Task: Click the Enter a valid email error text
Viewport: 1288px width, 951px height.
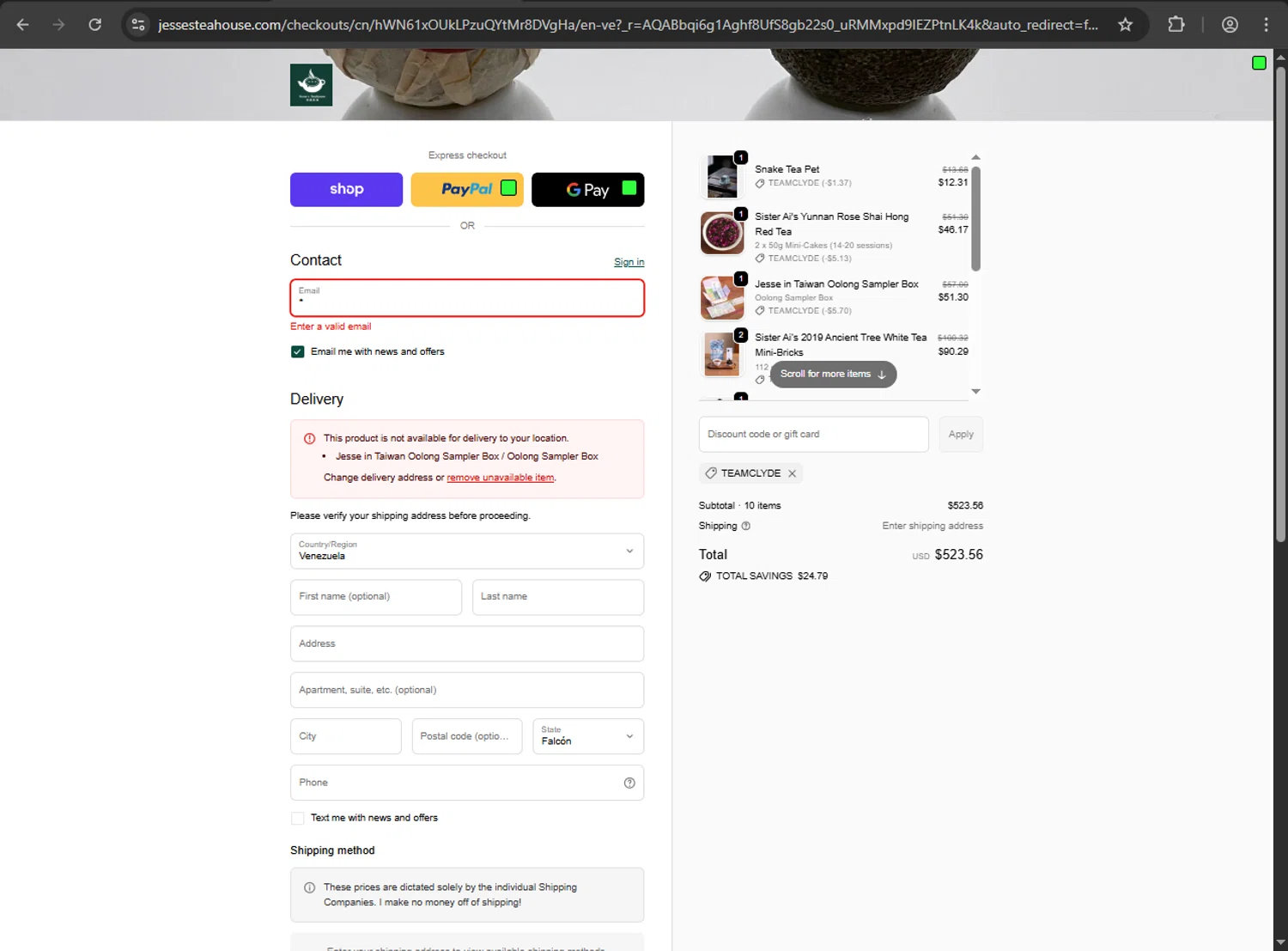Action: pyautogui.click(x=331, y=326)
